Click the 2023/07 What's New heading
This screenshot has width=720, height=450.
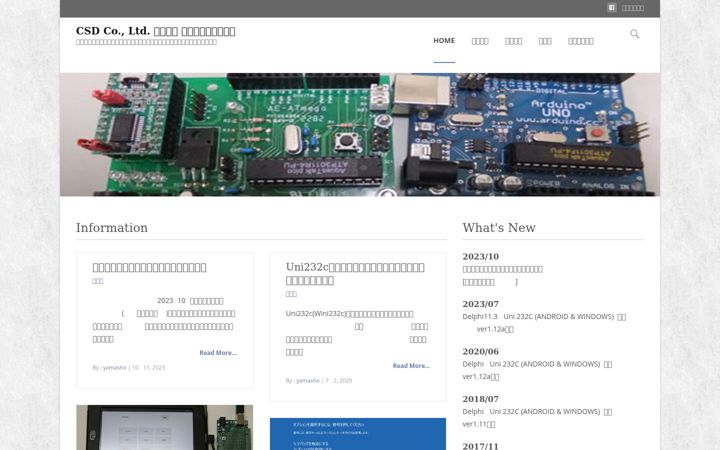tap(480, 304)
